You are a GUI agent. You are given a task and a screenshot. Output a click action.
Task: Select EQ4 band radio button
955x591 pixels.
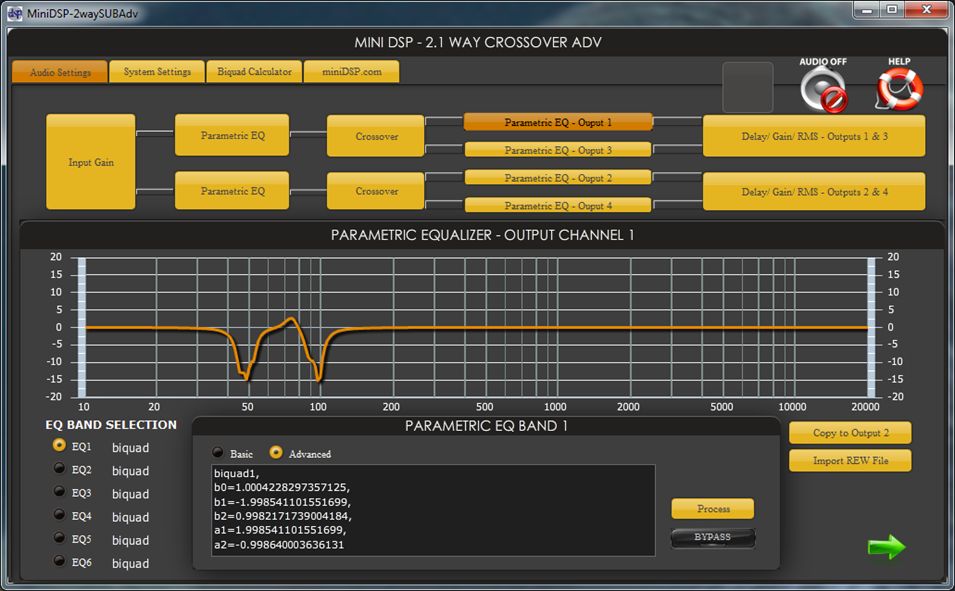pos(59,514)
